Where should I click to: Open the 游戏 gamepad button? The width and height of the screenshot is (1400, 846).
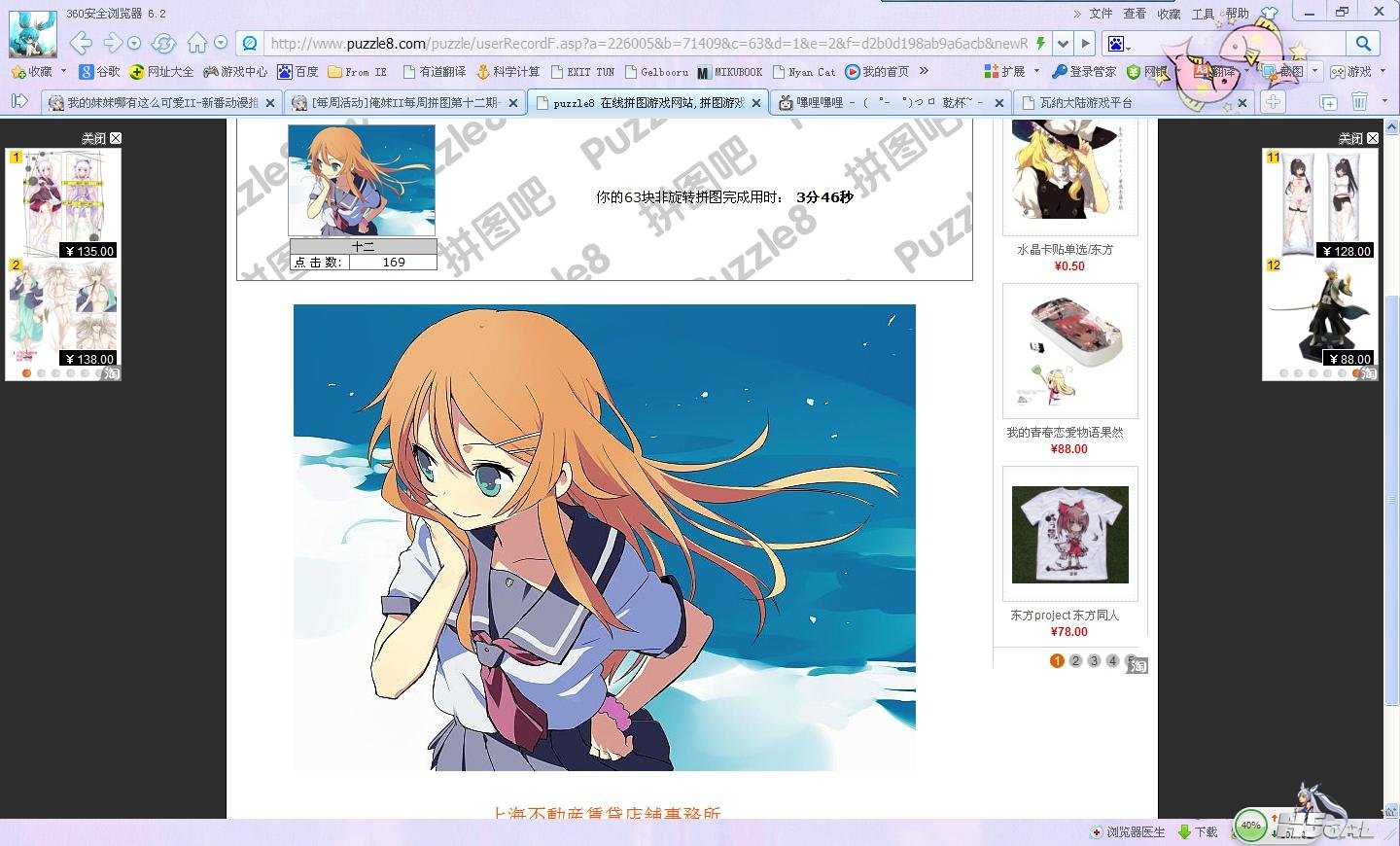1350,72
